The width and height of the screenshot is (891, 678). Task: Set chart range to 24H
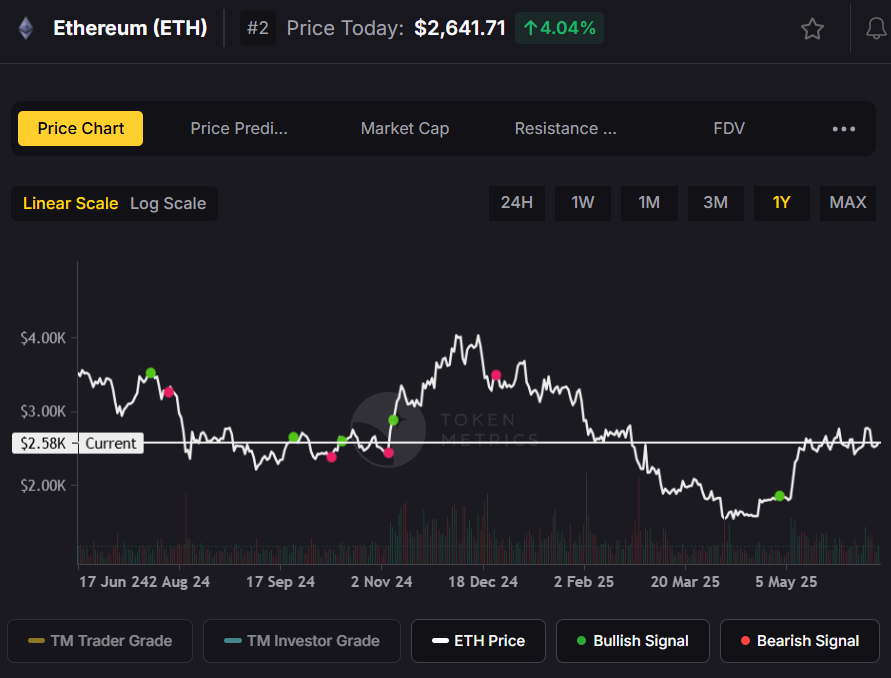pyautogui.click(x=517, y=203)
